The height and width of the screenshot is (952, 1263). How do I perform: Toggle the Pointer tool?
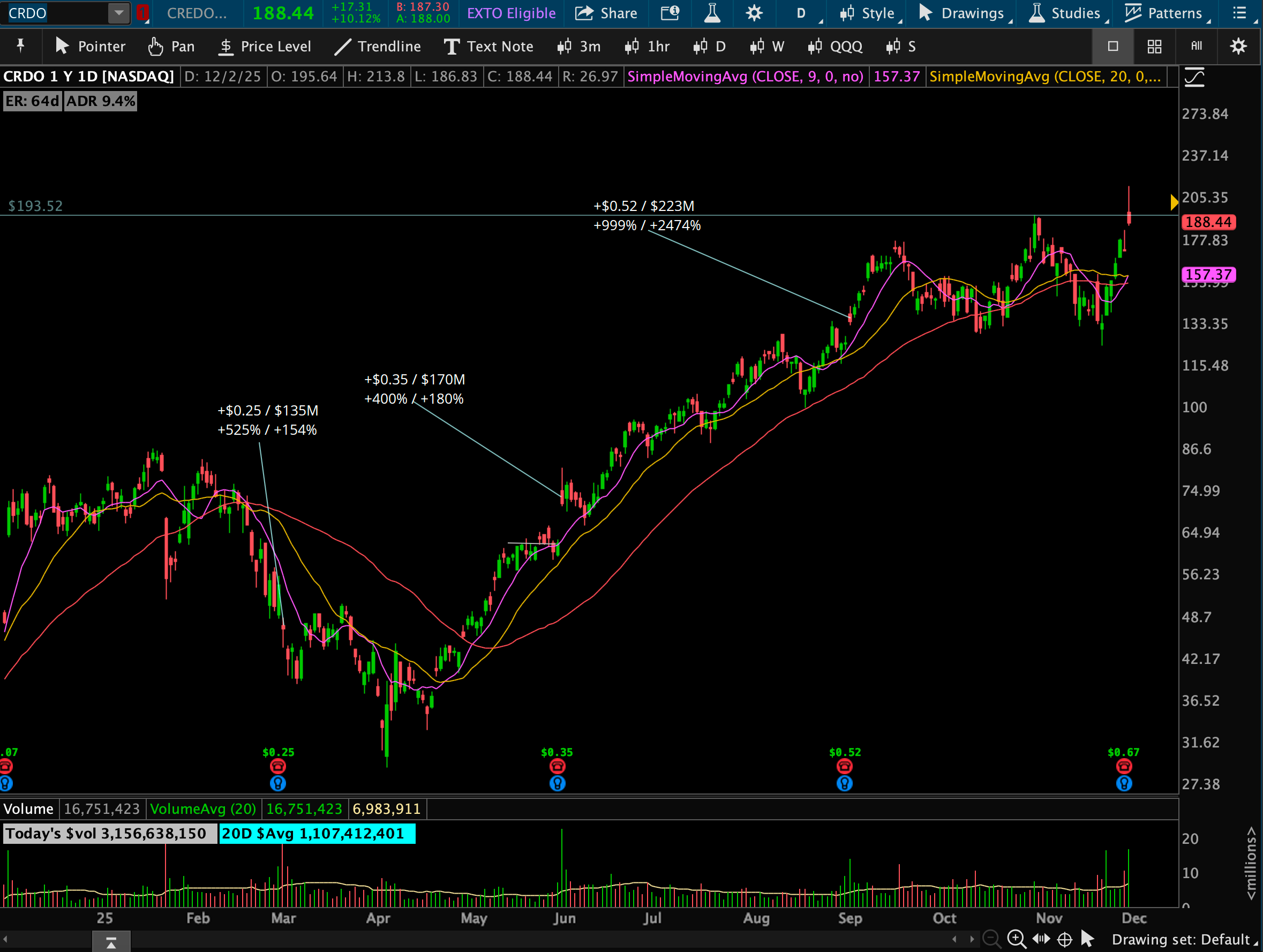point(90,46)
